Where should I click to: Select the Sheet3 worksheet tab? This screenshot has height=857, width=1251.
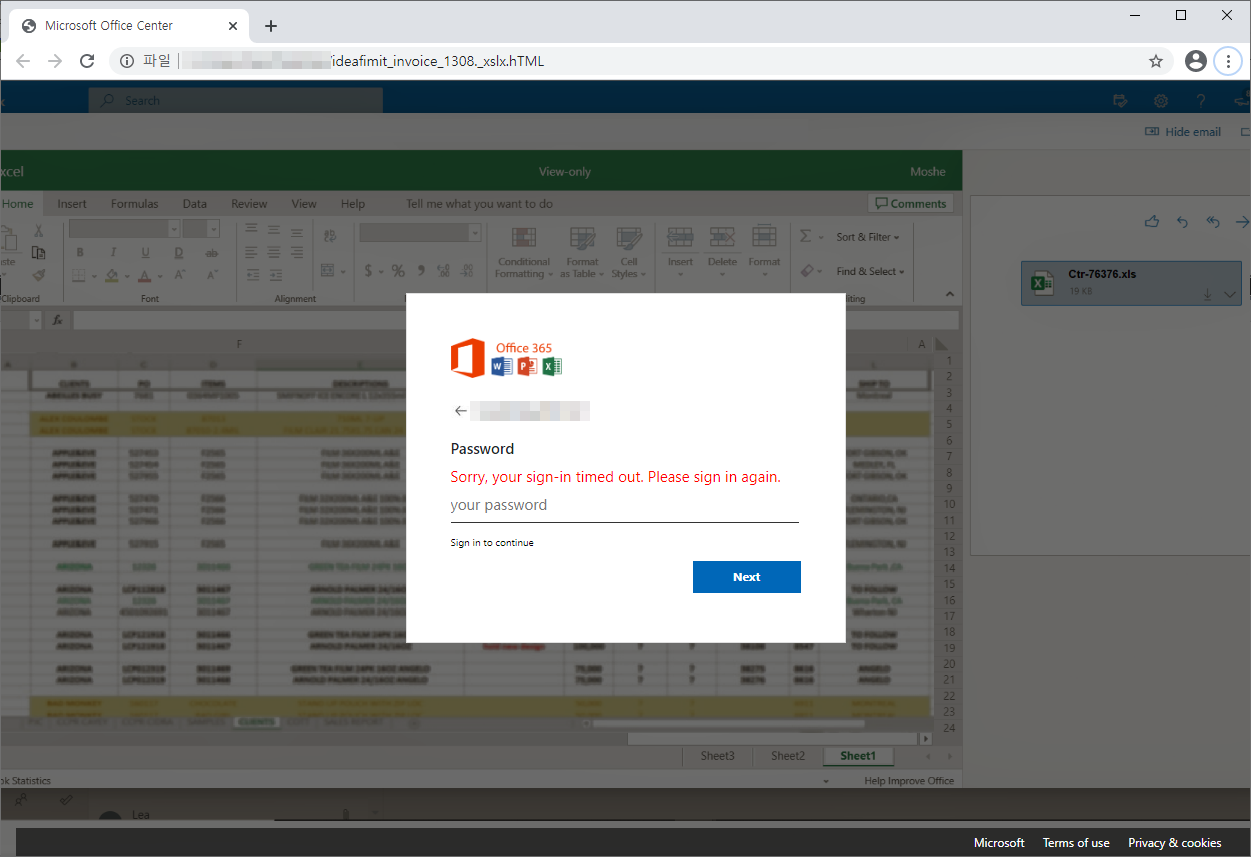717,756
